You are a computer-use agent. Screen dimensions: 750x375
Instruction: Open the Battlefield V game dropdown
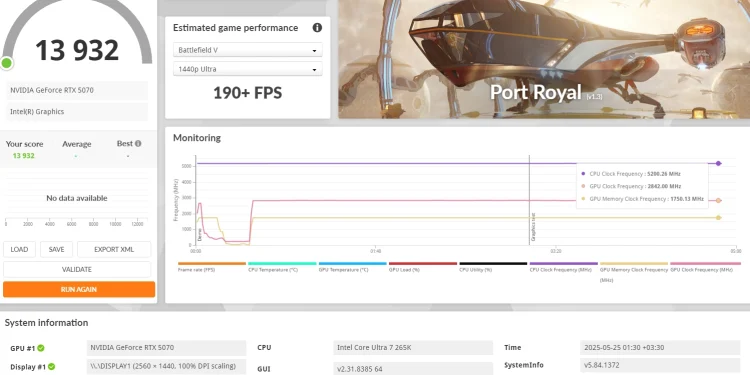tap(248, 50)
